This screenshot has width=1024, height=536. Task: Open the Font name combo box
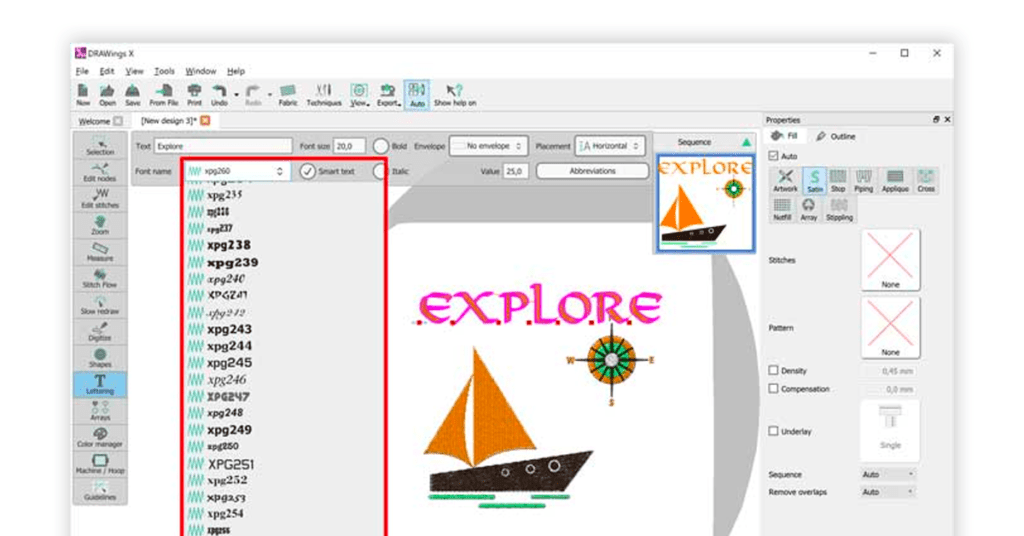click(237, 171)
